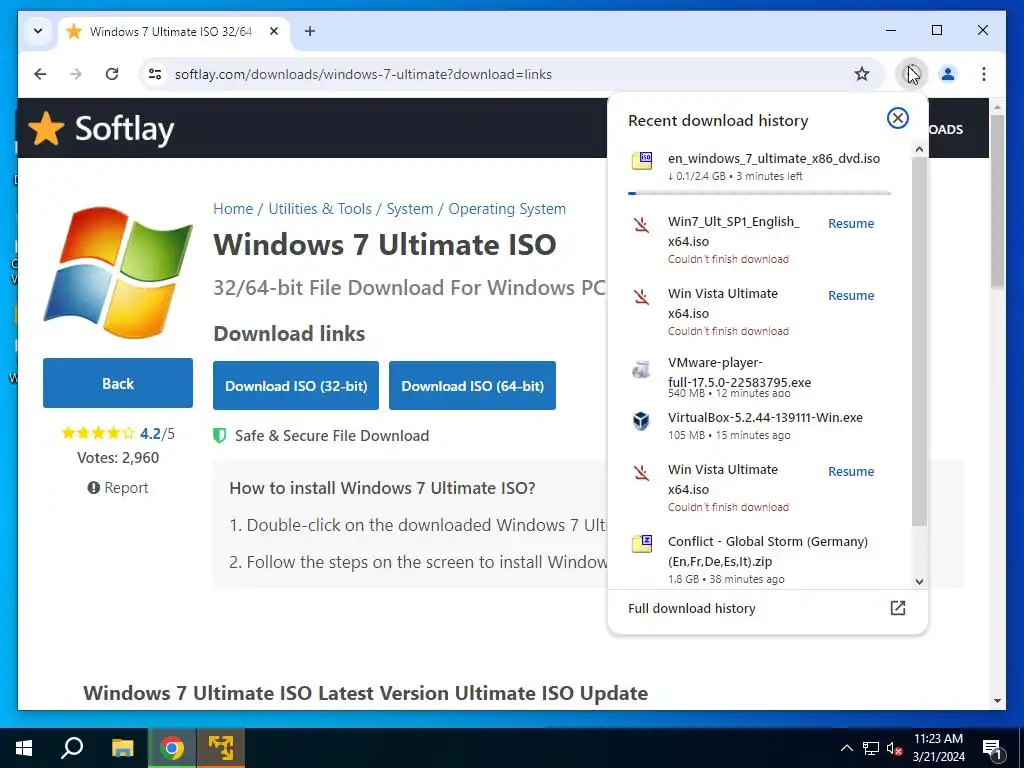1024x768 pixels.
Task: Close the Recent download history popup
Action: [x=897, y=118]
